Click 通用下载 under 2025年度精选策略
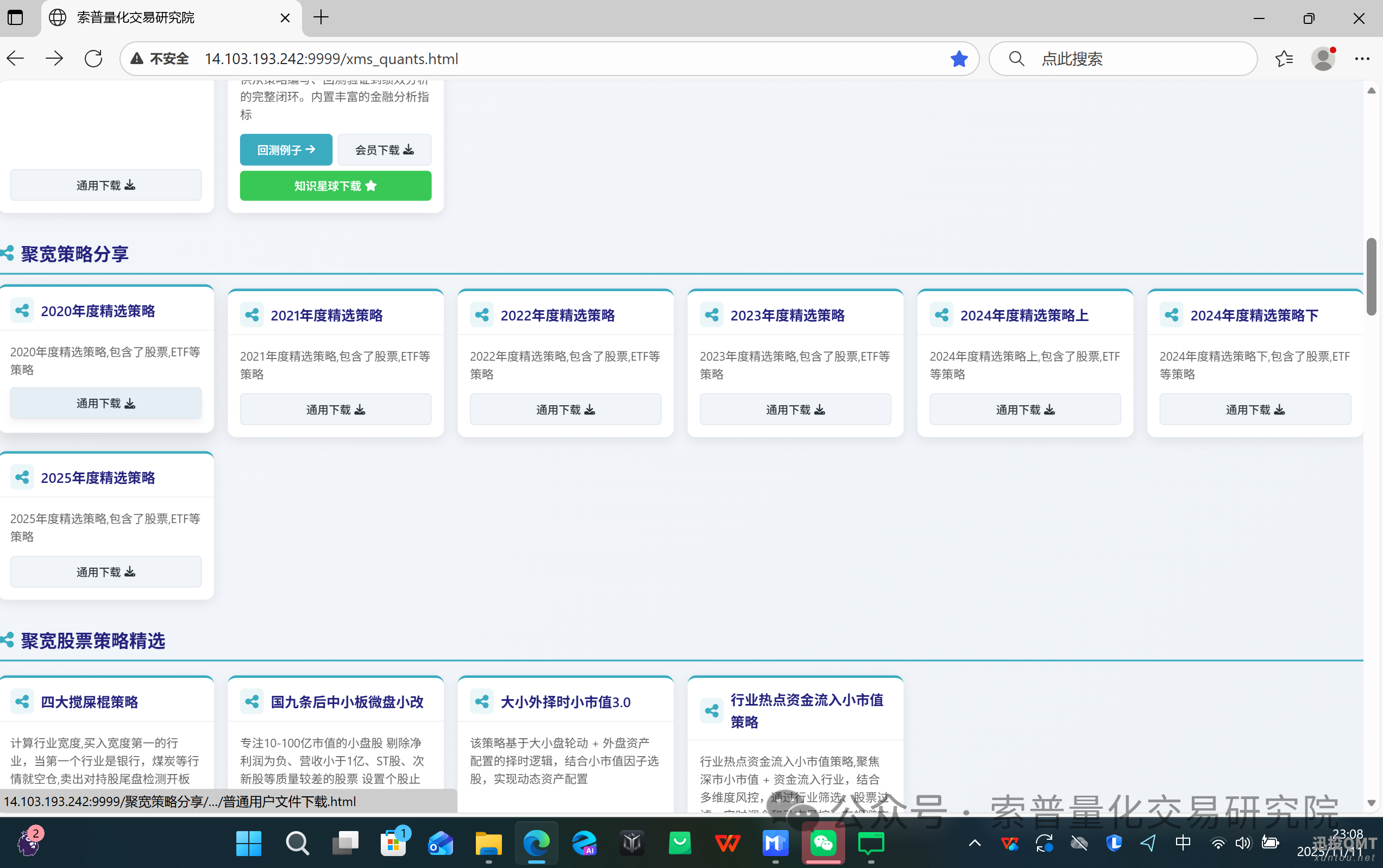 click(105, 571)
